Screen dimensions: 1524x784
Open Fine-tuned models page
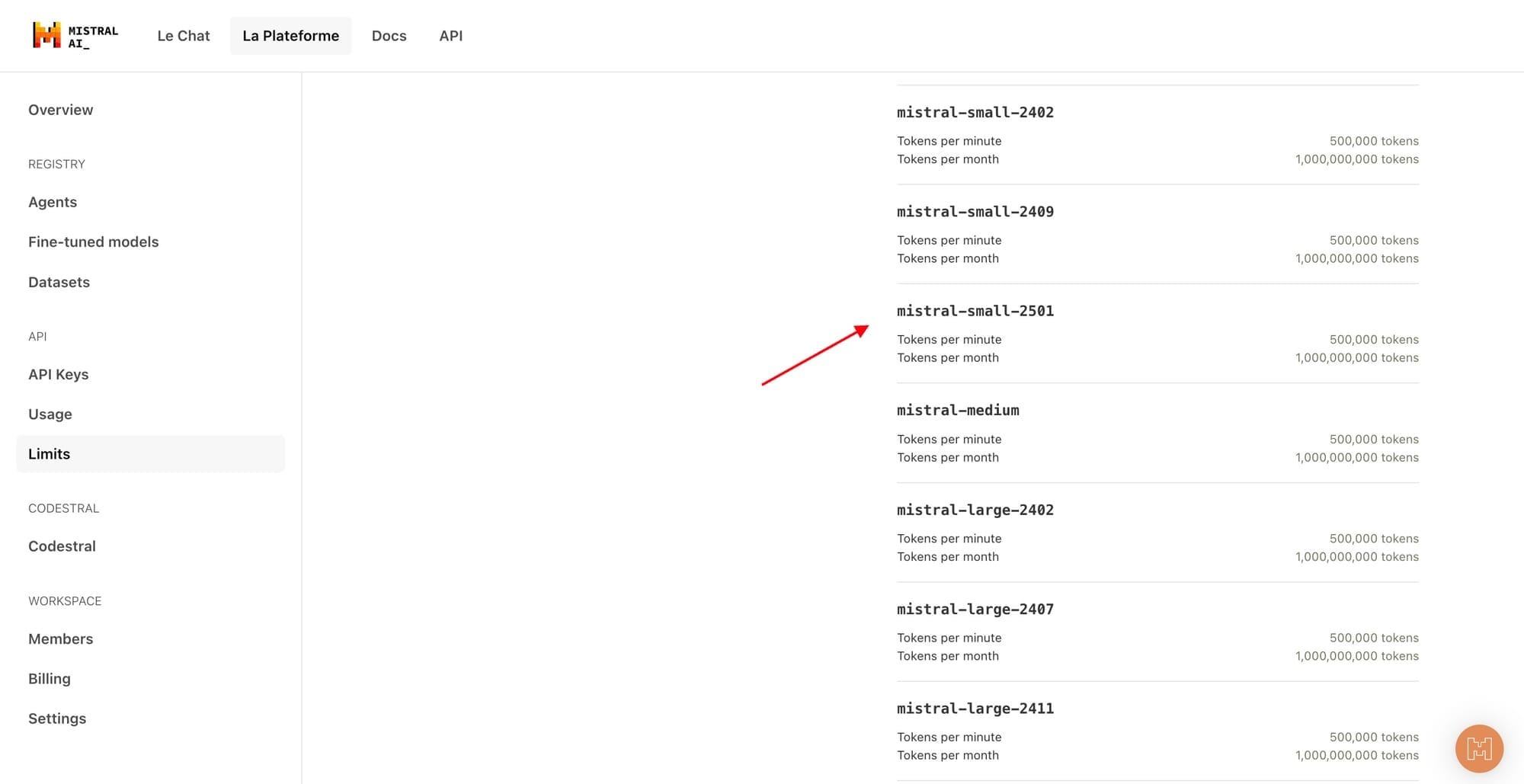click(94, 242)
